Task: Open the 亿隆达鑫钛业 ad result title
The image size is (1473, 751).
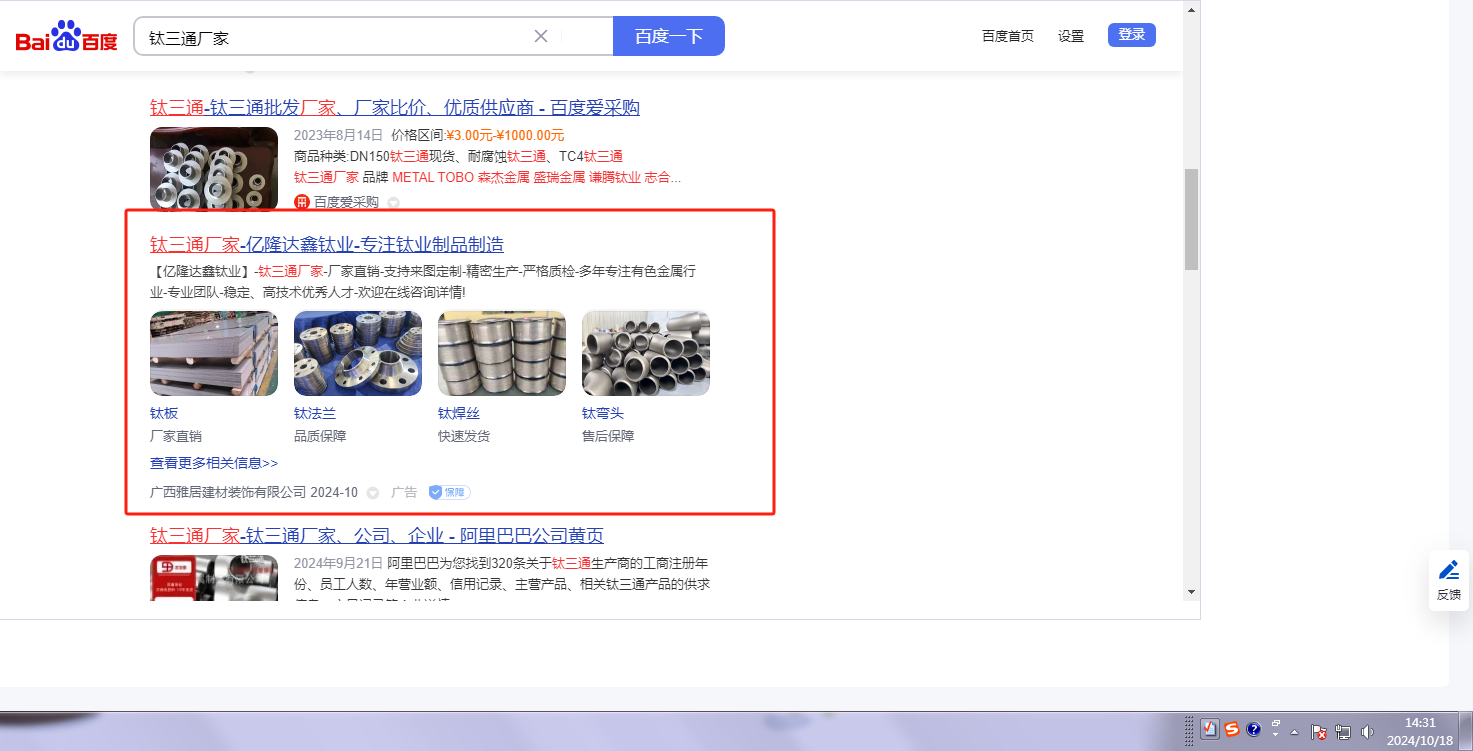Action: [x=327, y=245]
